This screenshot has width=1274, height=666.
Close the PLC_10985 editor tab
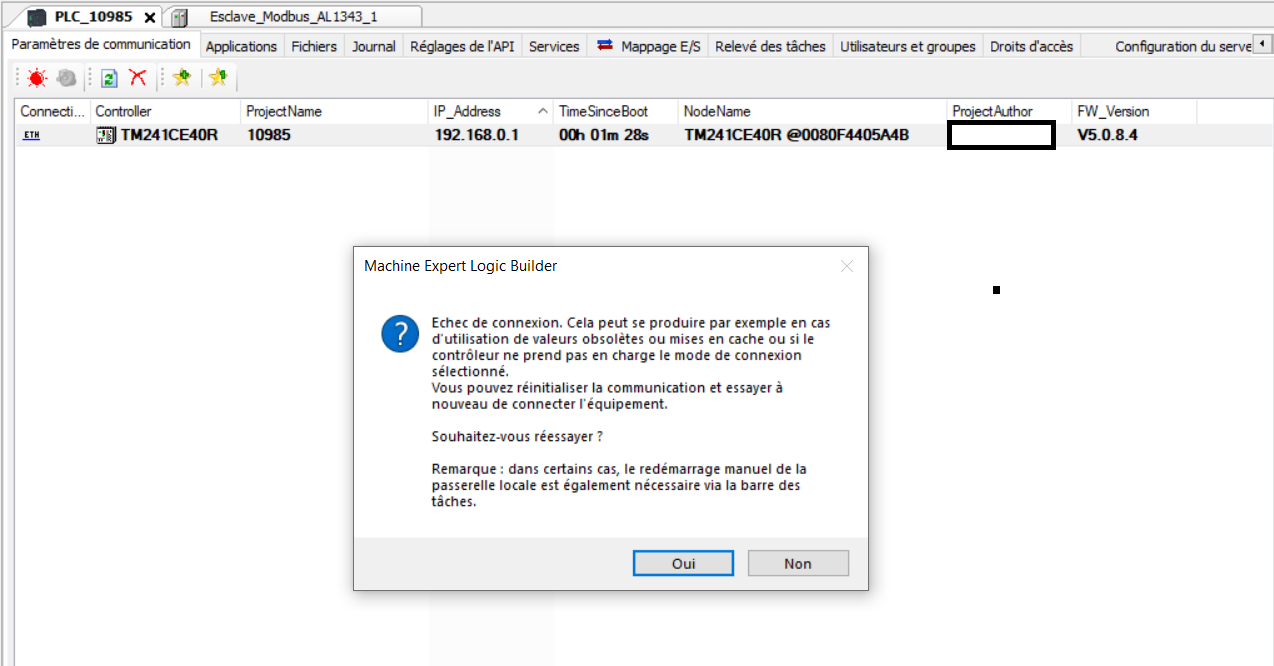point(150,17)
